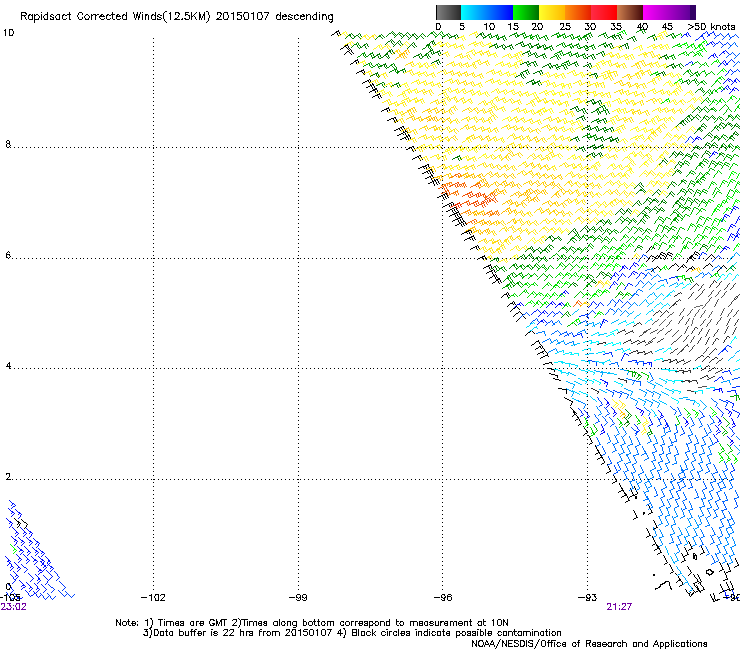Screen dimensions: 740x650
Task: Select the cyan 5-10 knots legend swatch
Action: point(474,12)
